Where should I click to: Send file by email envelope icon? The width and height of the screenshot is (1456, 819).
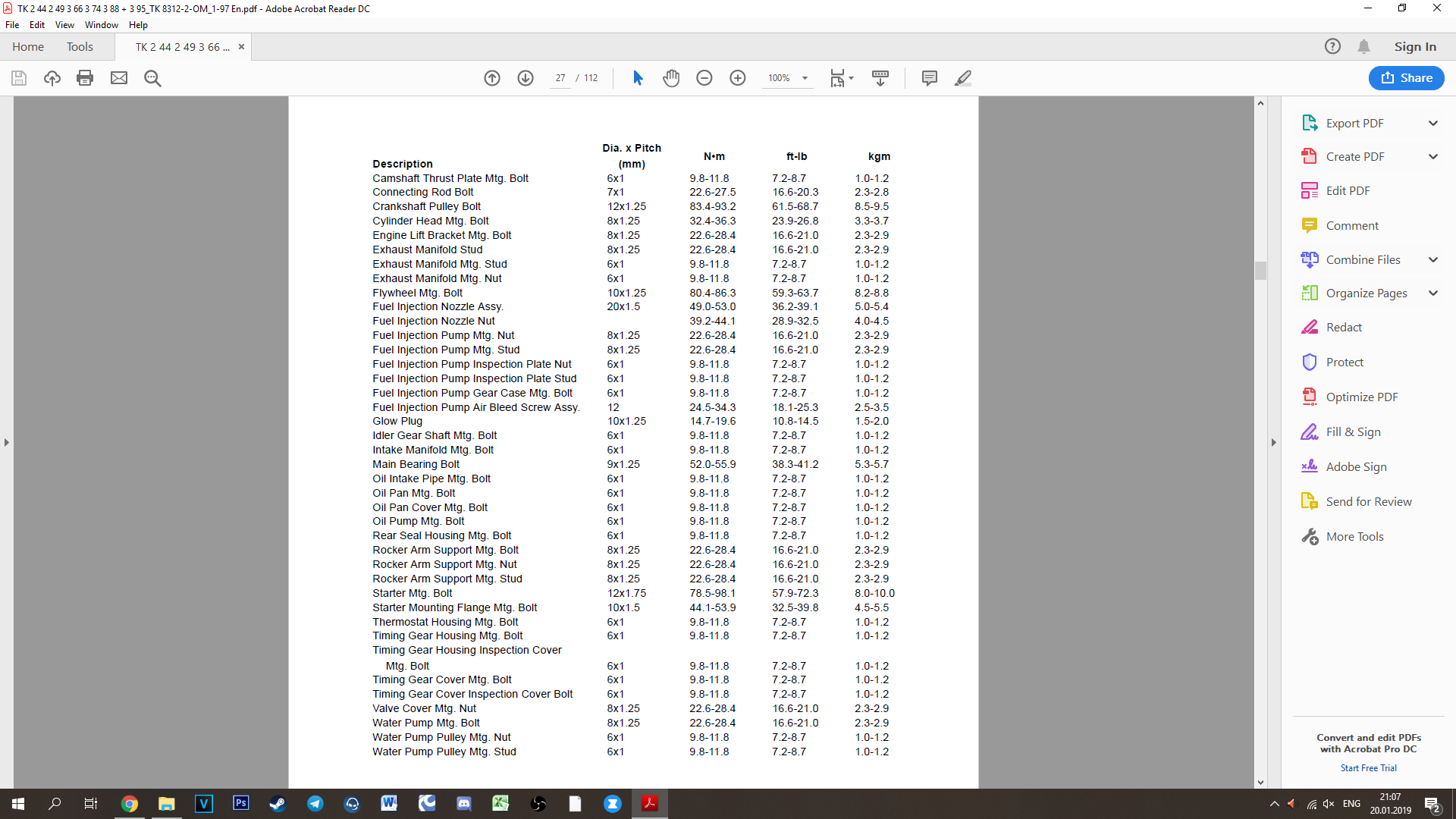tap(119, 78)
